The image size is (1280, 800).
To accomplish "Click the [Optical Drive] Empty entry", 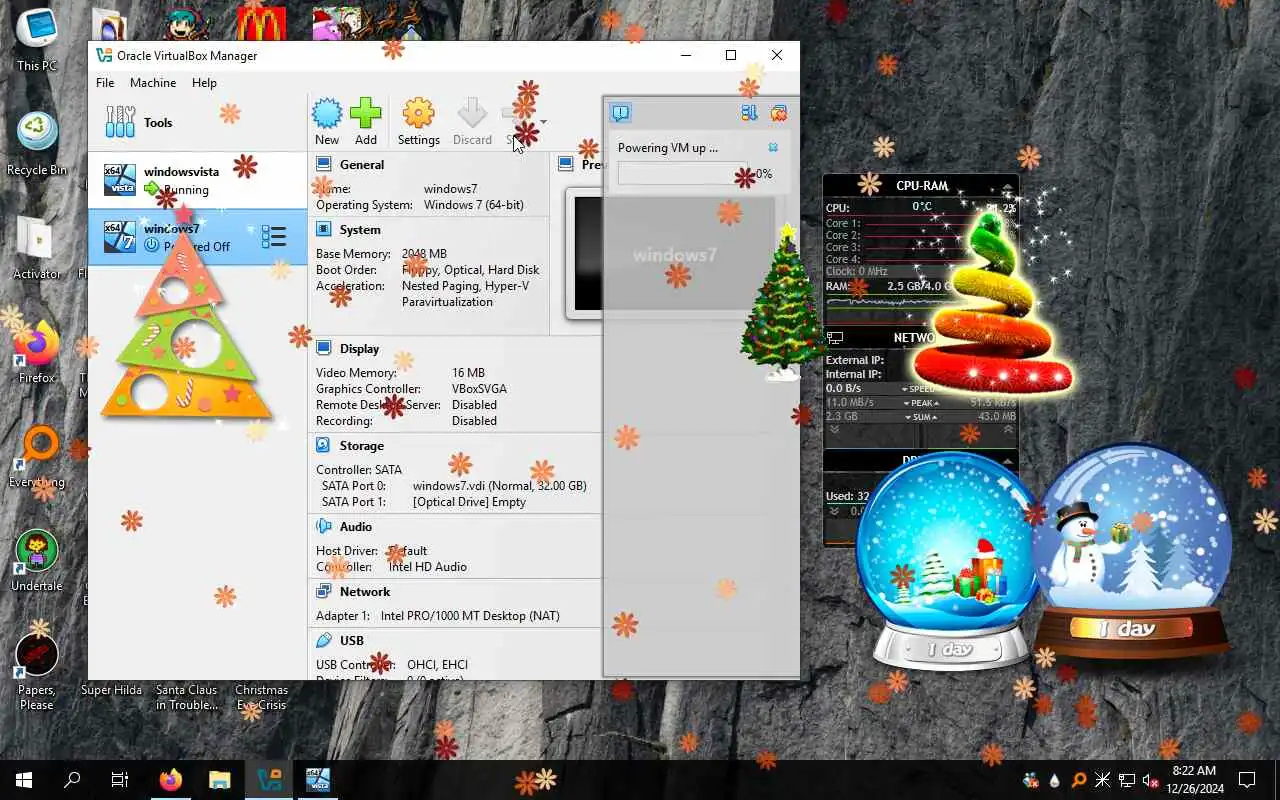I will point(469,501).
